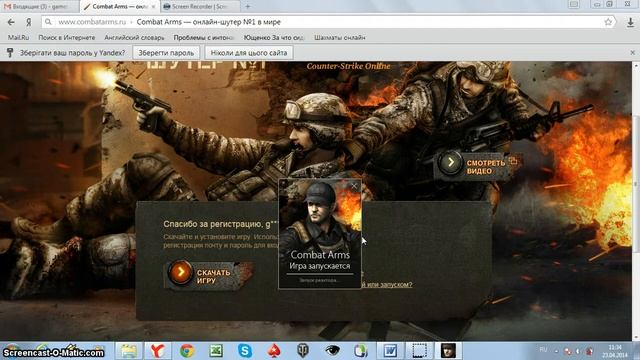
Task: Open the Английский словарь bookmark
Action: (134, 38)
